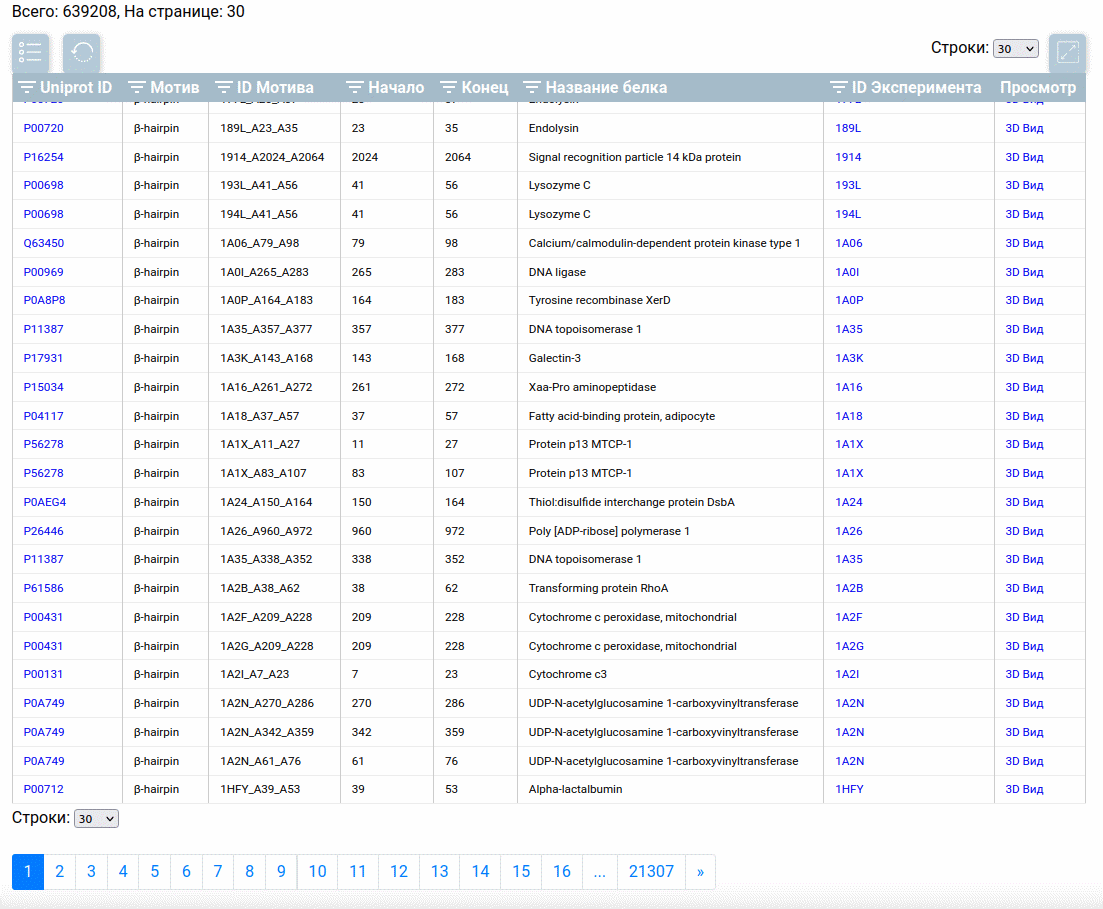Open 3D Вид for DNA ligase row

(x=1024, y=272)
